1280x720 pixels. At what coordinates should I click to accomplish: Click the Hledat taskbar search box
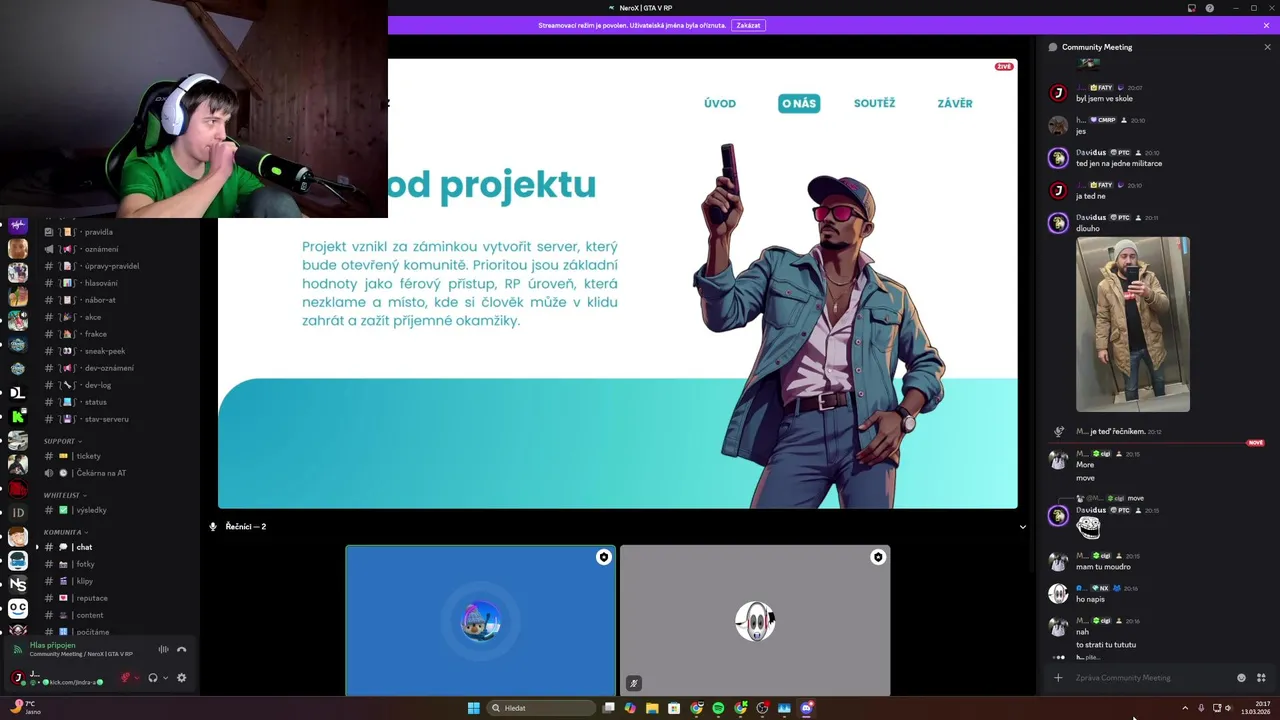[x=541, y=708]
